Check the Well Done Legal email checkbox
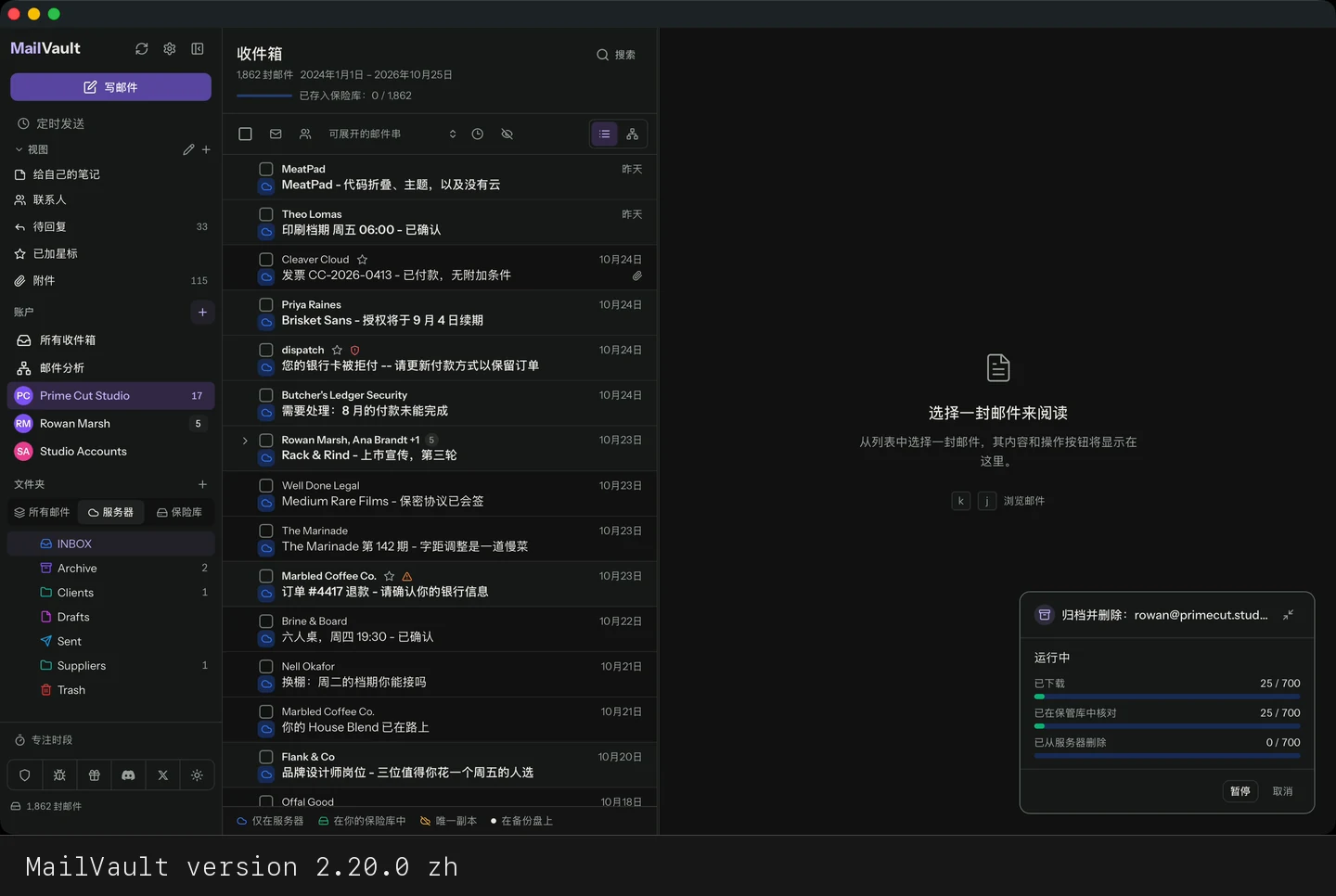The image size is (1336, 896). tap(266, 485)
